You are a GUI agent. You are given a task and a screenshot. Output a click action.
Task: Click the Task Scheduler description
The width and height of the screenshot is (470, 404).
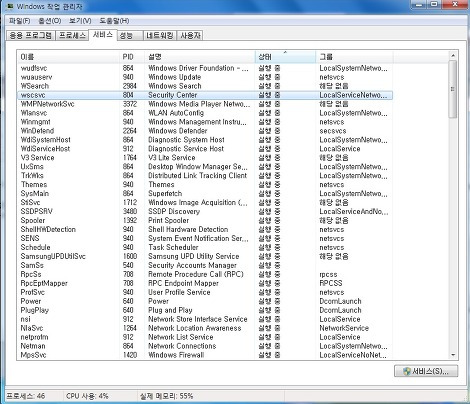pyautogui.click(x=173, y=247)
